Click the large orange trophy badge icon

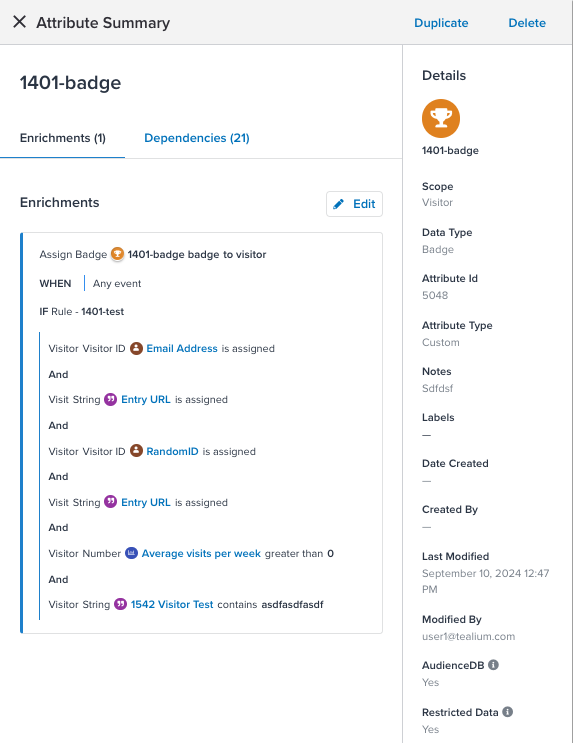tap(441, 118)
